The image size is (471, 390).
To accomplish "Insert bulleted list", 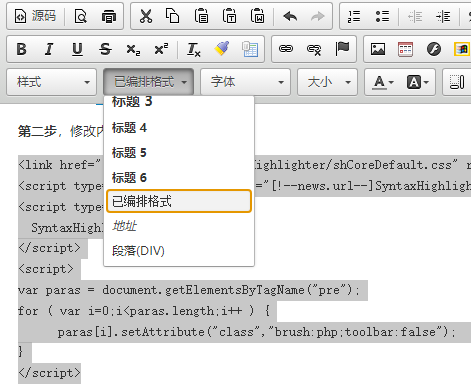I will point(382,16).
